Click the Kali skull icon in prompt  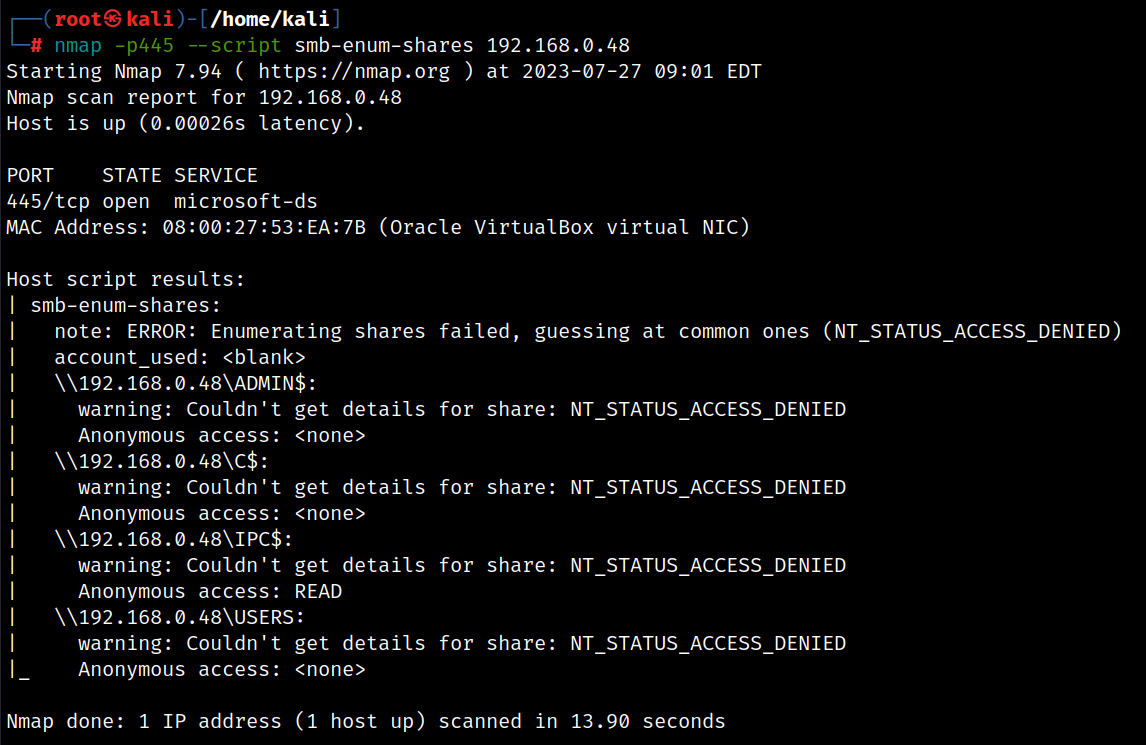coord(113,18)
